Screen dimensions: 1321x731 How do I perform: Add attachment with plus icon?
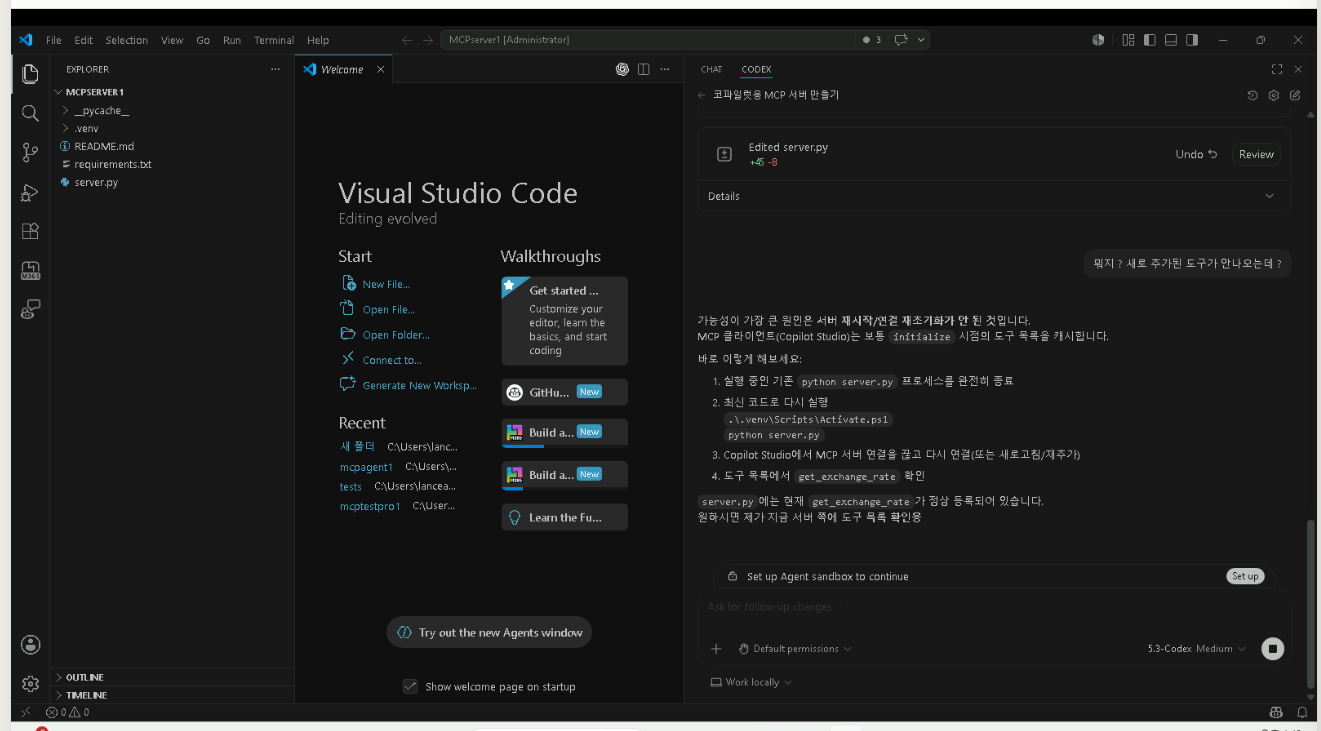716,649
